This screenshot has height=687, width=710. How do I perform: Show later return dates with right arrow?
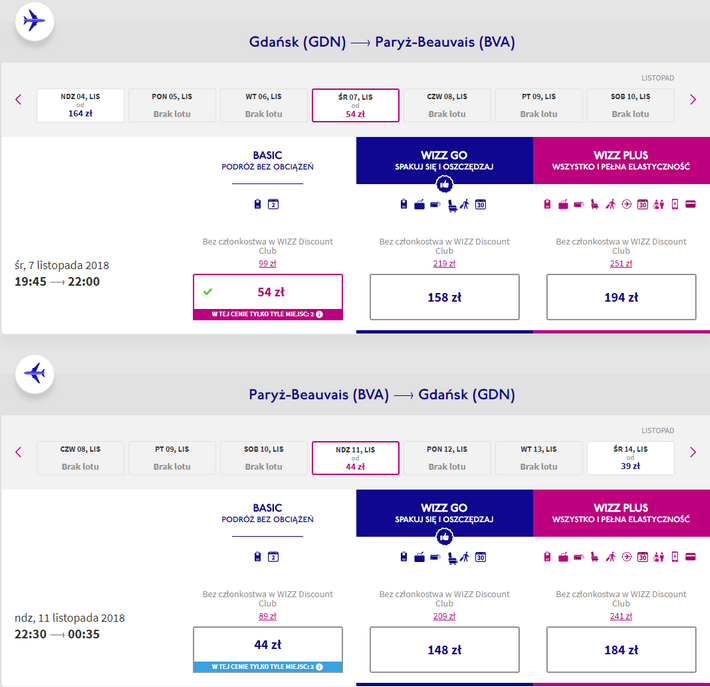(x=693, y=452)
